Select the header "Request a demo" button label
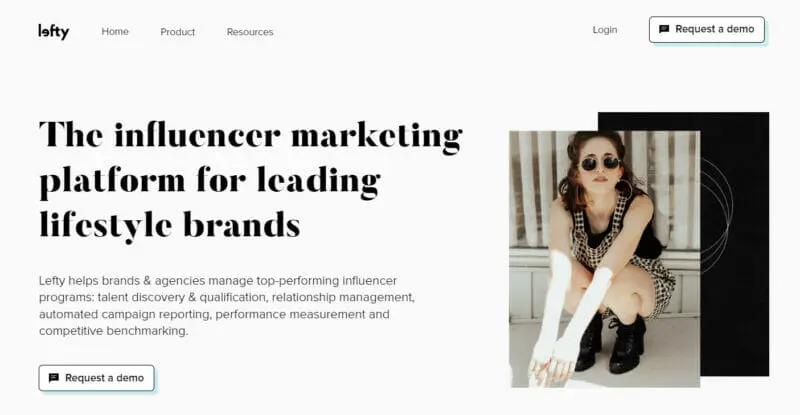This screenshot has width=800, height=415. point(714,29)
